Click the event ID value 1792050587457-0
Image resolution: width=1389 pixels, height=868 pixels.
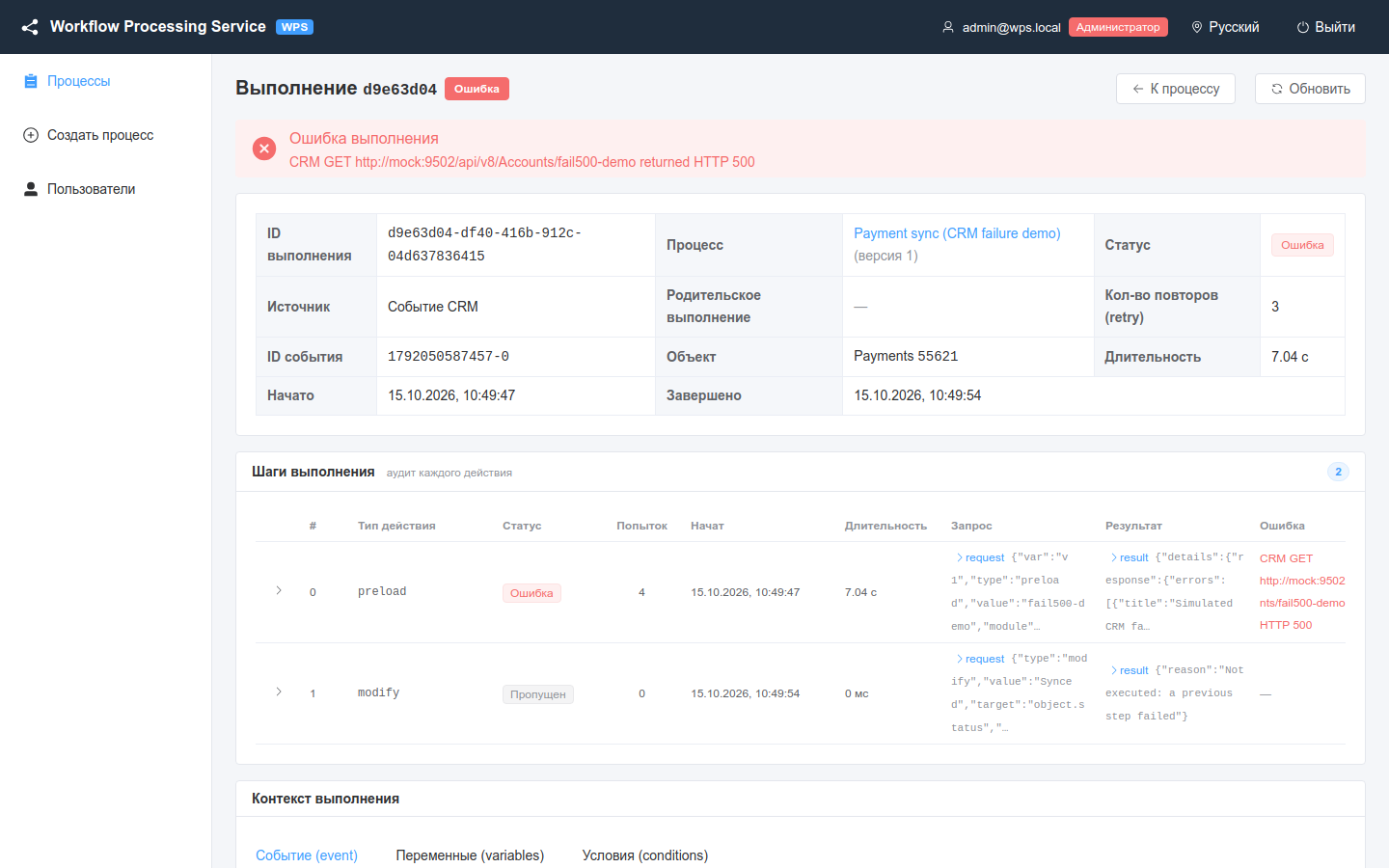[x=449, y=357]
